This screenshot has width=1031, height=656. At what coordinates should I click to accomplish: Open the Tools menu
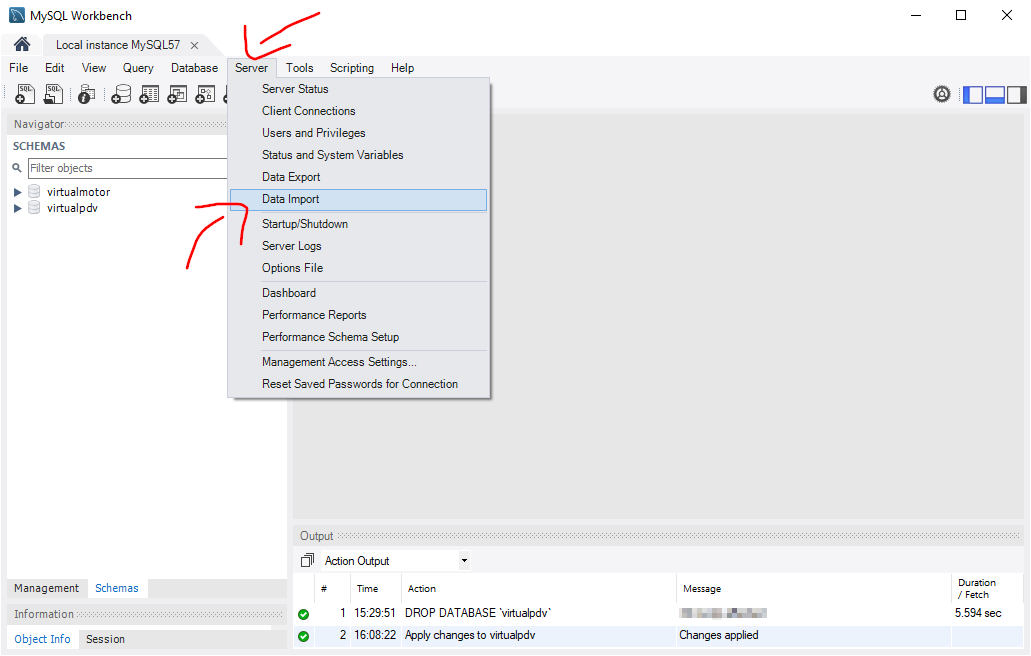point(299,68)
